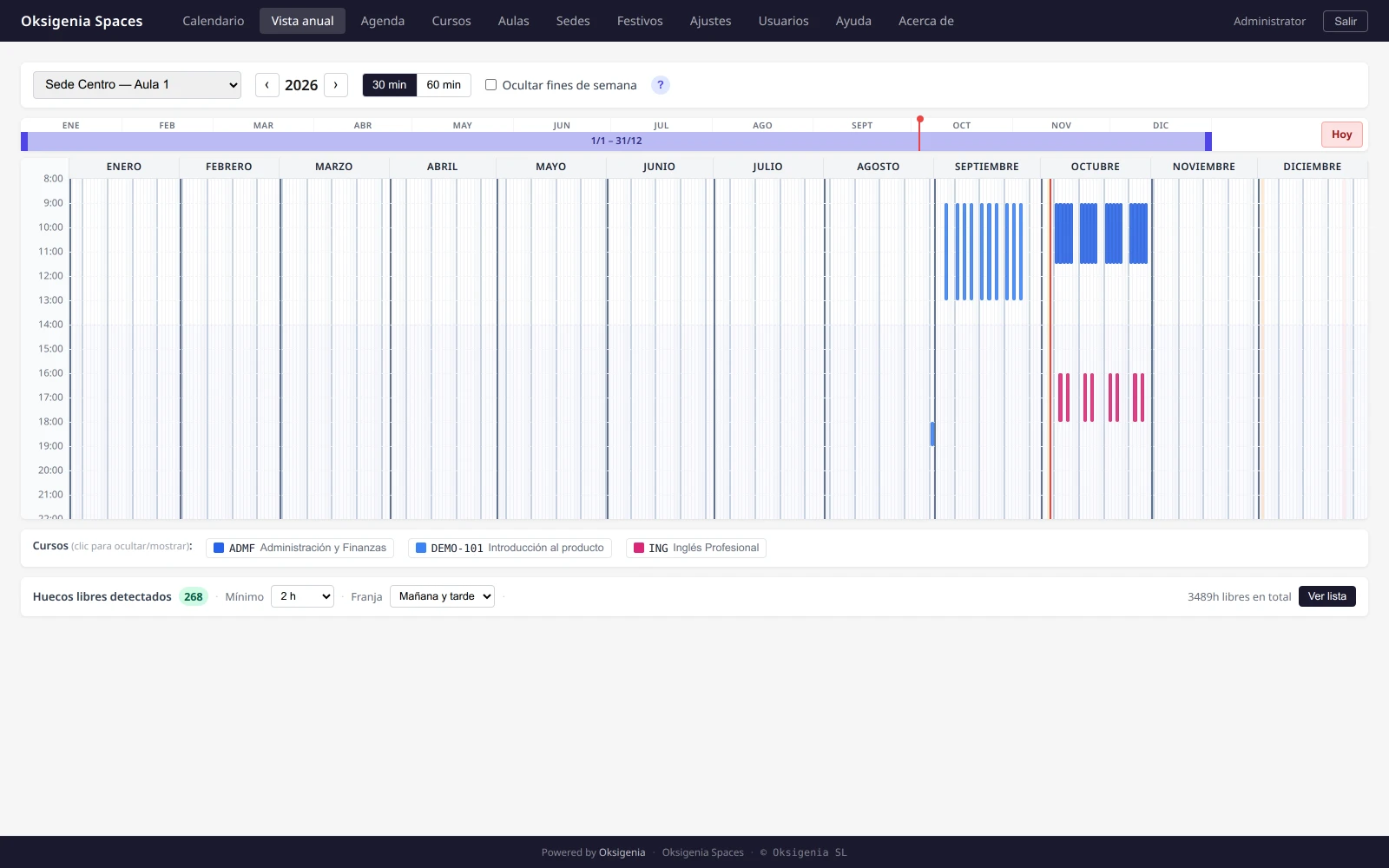Screen dimensions: 1389x868
Task: Click the 2026 year label
Action: pos(301,85)
